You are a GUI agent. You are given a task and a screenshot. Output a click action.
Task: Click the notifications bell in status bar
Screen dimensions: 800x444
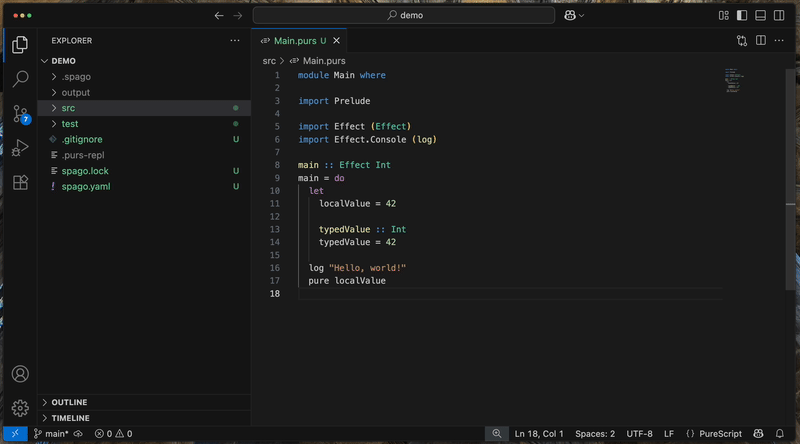click(x=780, y=434)
